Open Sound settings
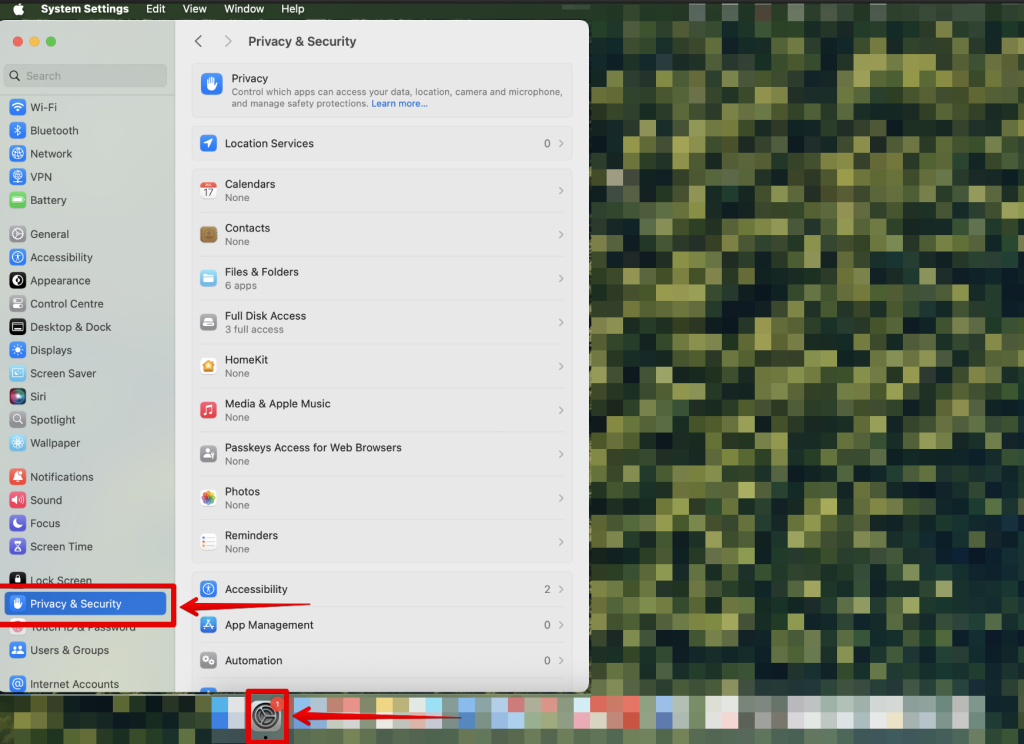This screenshot has width=1024, height=744. pos(86,500)
